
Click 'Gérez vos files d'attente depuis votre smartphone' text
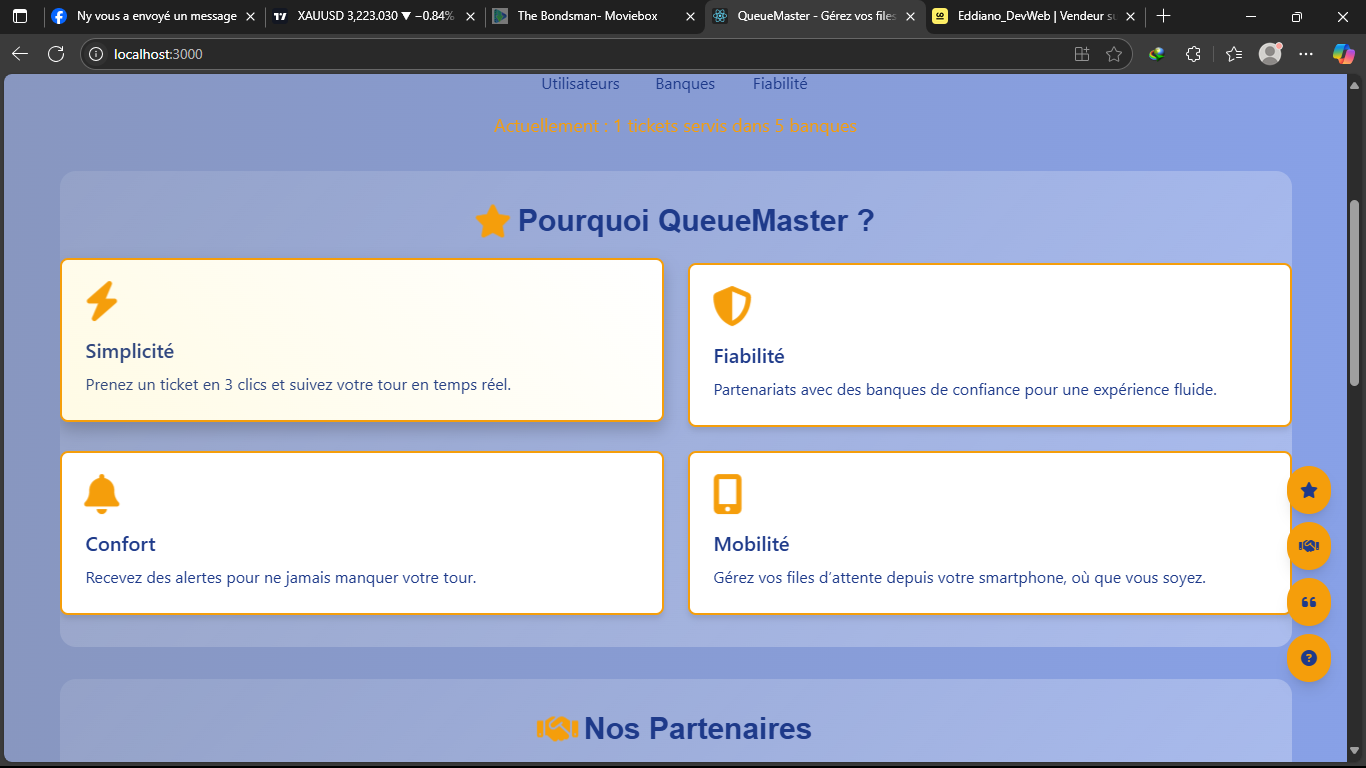960,578
